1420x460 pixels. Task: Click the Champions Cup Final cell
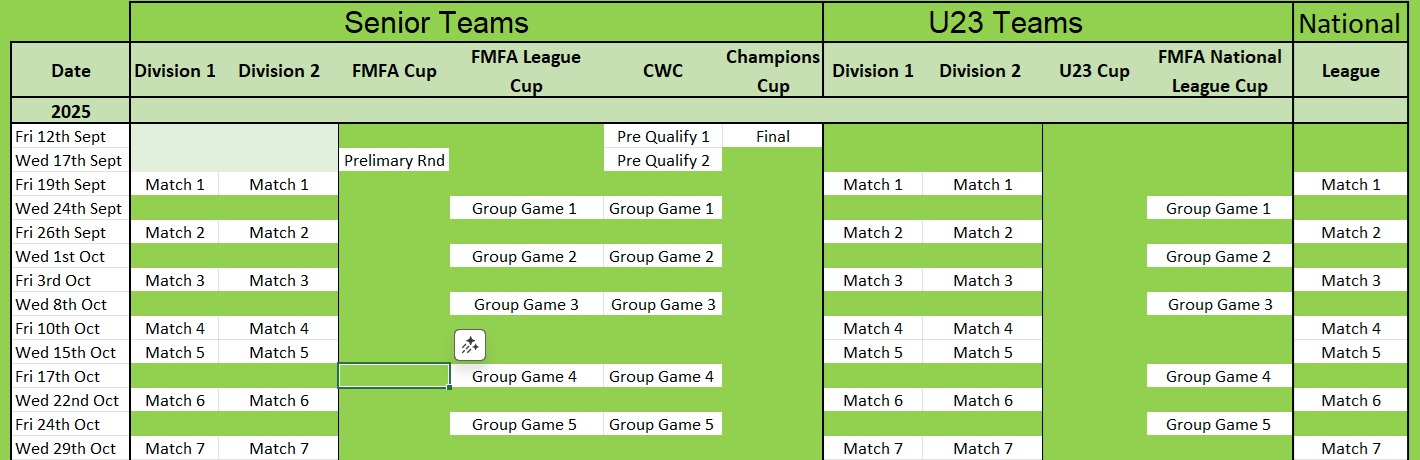click(x=773, y=136)
